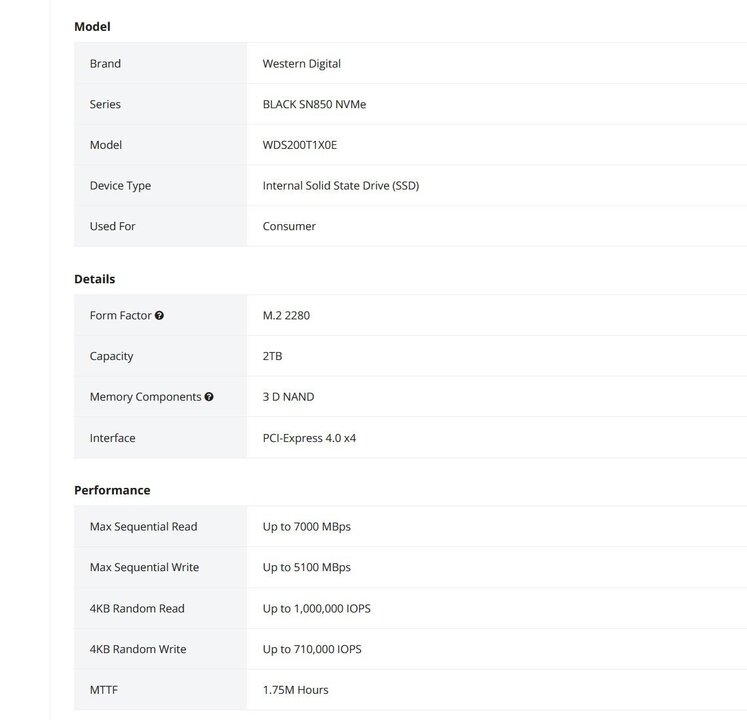Image resolution: width=747 pixels, height=720 pixels.
Task: Click the PCI-Express 4.0 x4 interface value
Action: coord(309,438)
